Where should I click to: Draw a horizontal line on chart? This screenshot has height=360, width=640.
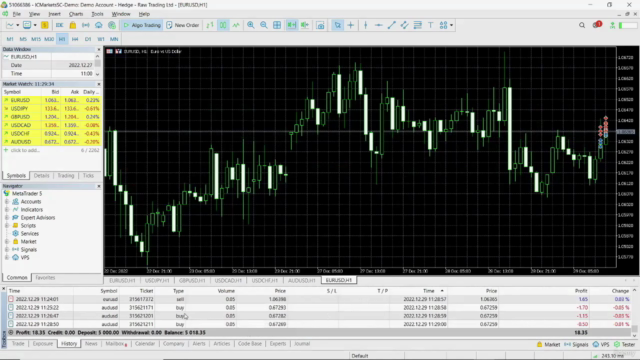378,25
